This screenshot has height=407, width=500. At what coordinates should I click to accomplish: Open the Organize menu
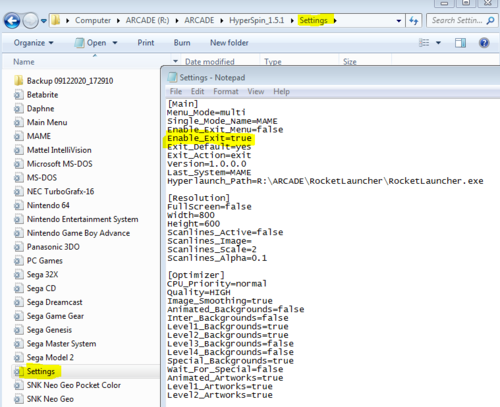tap(33, 43)
